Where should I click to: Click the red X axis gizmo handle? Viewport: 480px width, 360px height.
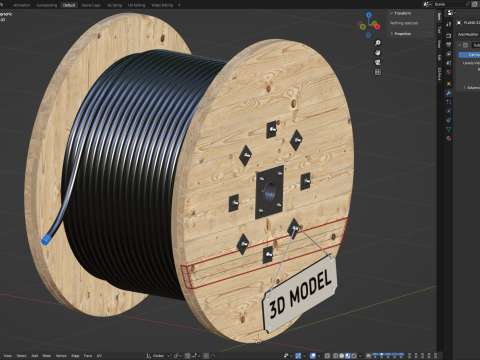pos(377,26)
